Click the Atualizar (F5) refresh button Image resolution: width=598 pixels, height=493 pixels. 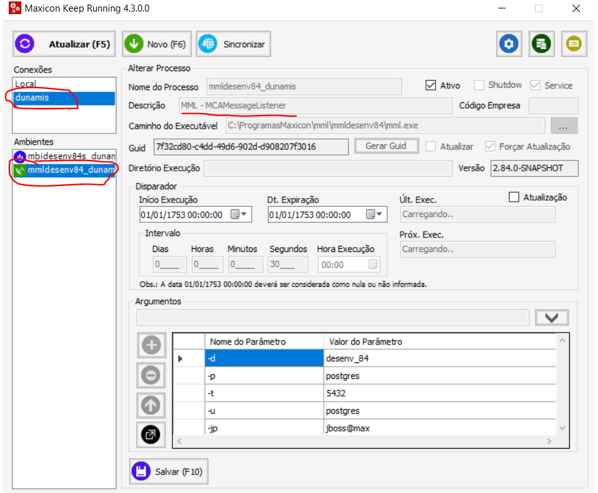point(64,44)
